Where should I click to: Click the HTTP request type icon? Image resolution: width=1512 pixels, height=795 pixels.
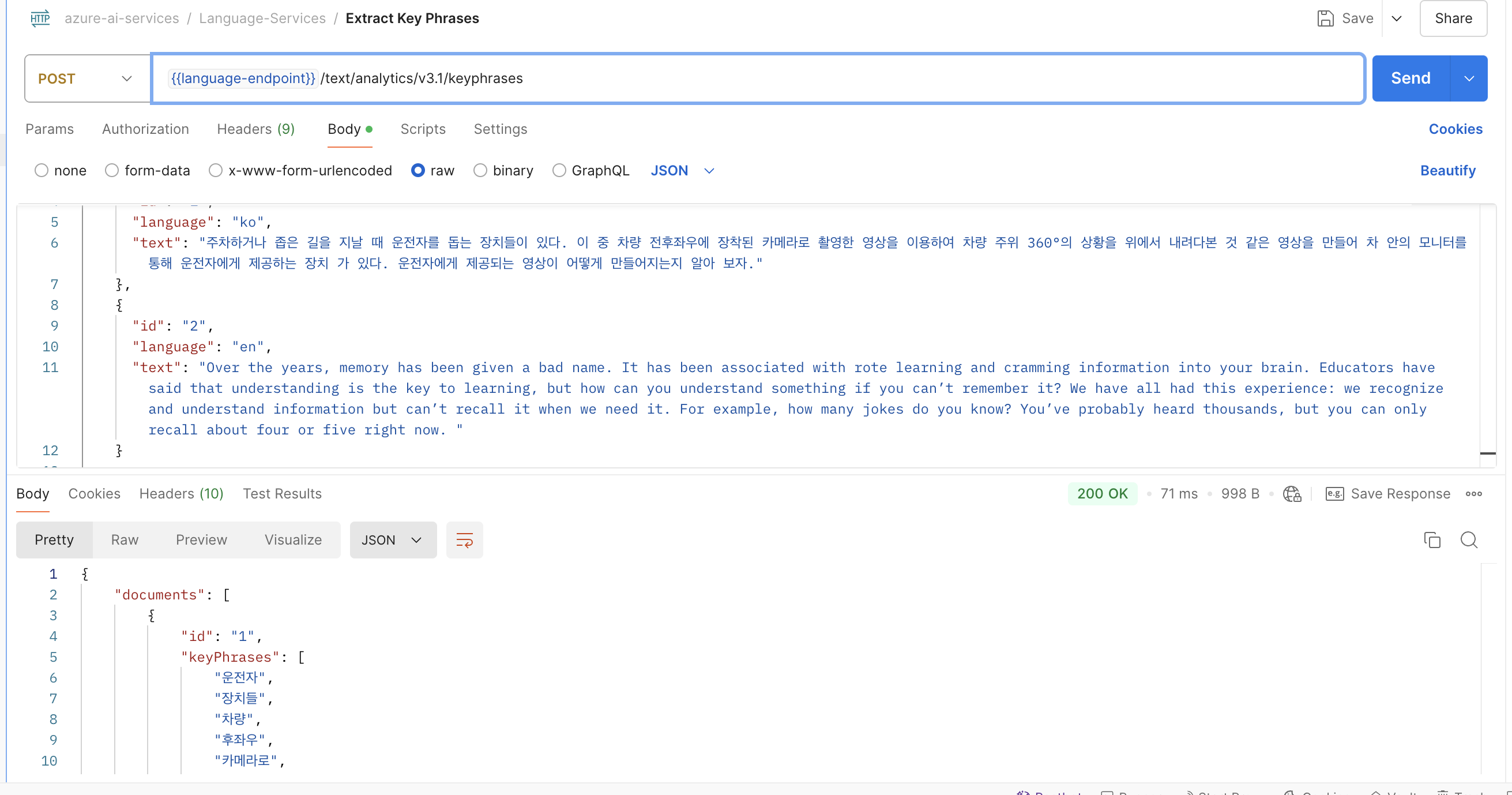(40, 18)
